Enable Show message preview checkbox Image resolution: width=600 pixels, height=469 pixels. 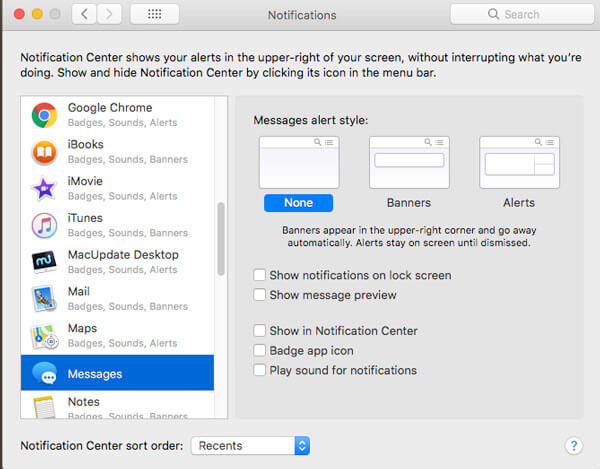pos(259,295)
